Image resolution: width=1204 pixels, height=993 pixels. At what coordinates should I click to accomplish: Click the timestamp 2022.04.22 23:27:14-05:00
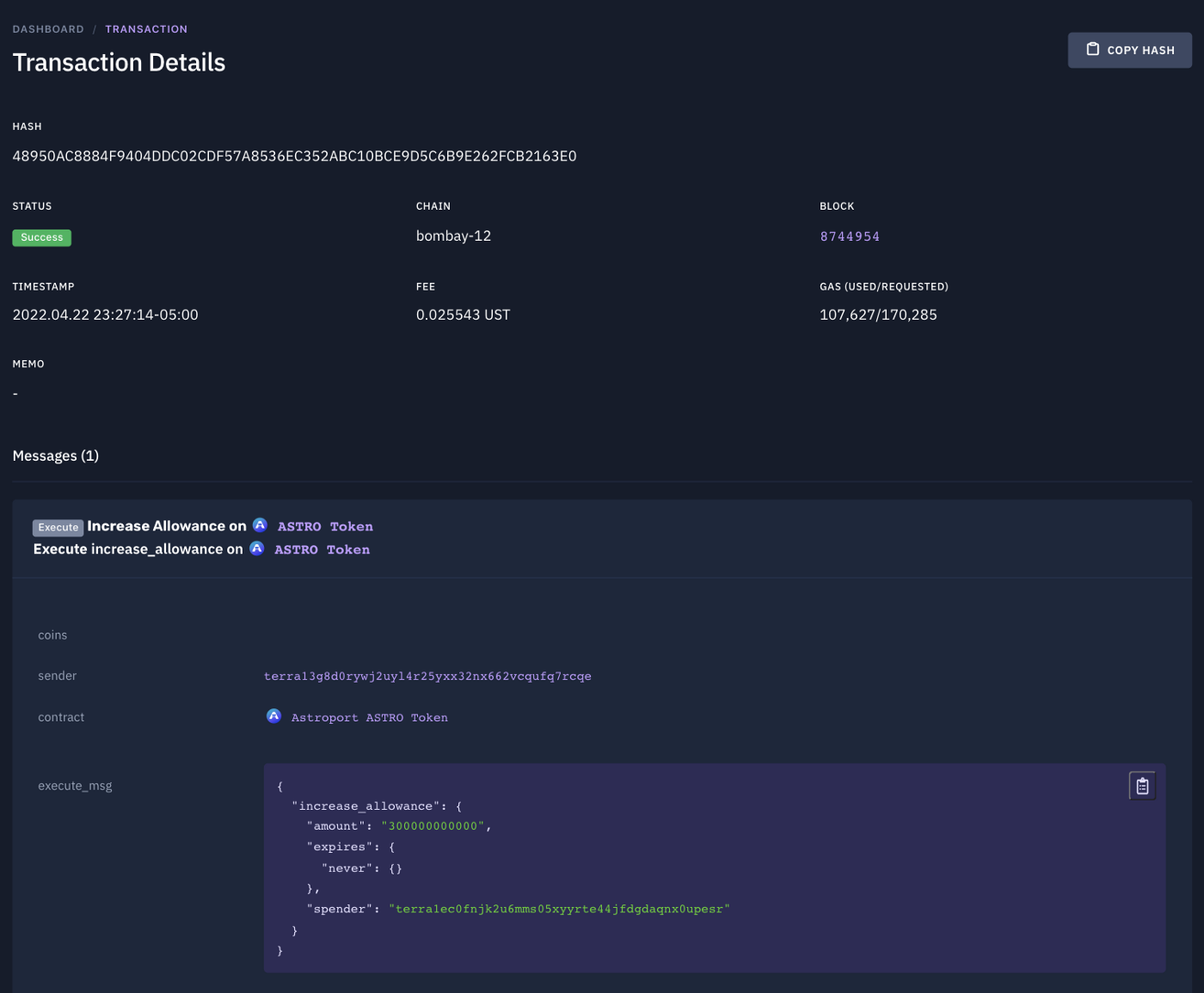pyautogui.click(x=105, y=315)
